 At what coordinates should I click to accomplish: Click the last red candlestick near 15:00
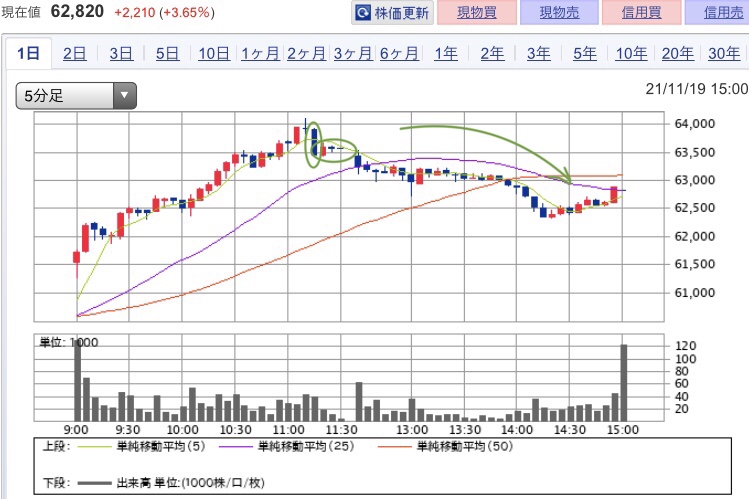click(614, 195)
